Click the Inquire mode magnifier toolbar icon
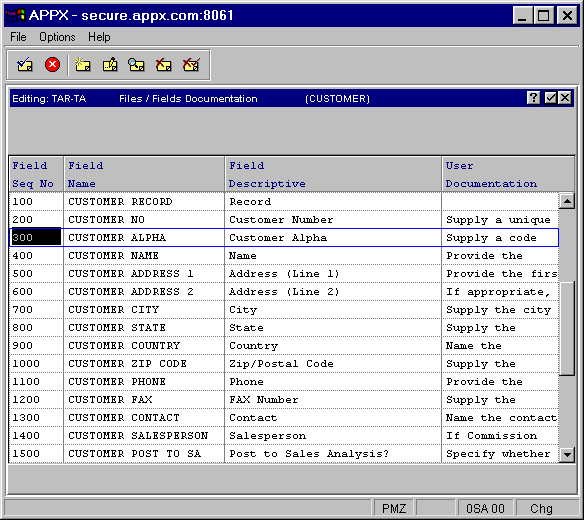The image size is (584, 520). pyautogui.click(x=136, y=65)
